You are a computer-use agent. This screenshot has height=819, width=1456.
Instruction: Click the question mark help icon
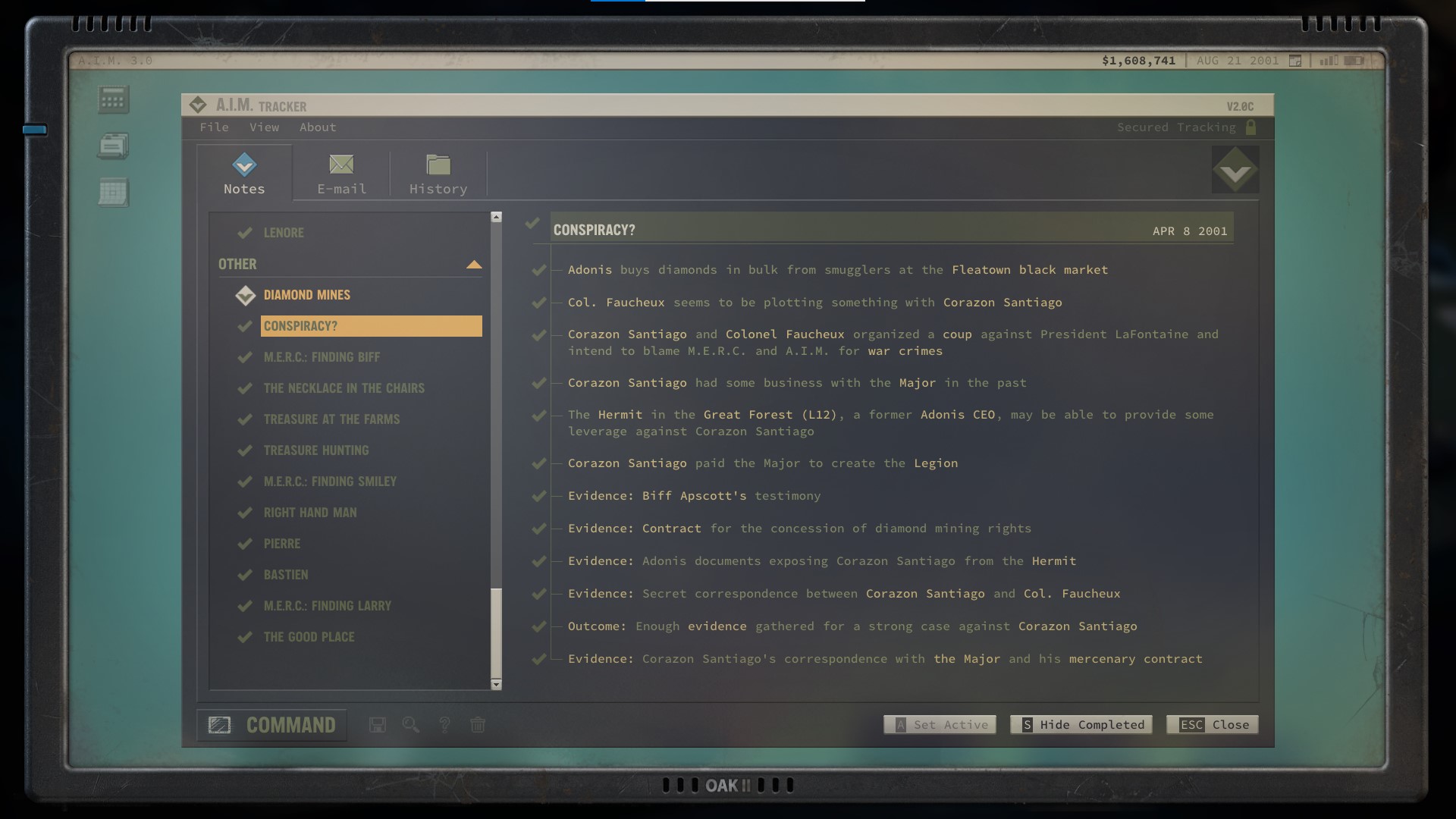click(x=444, y=725)
